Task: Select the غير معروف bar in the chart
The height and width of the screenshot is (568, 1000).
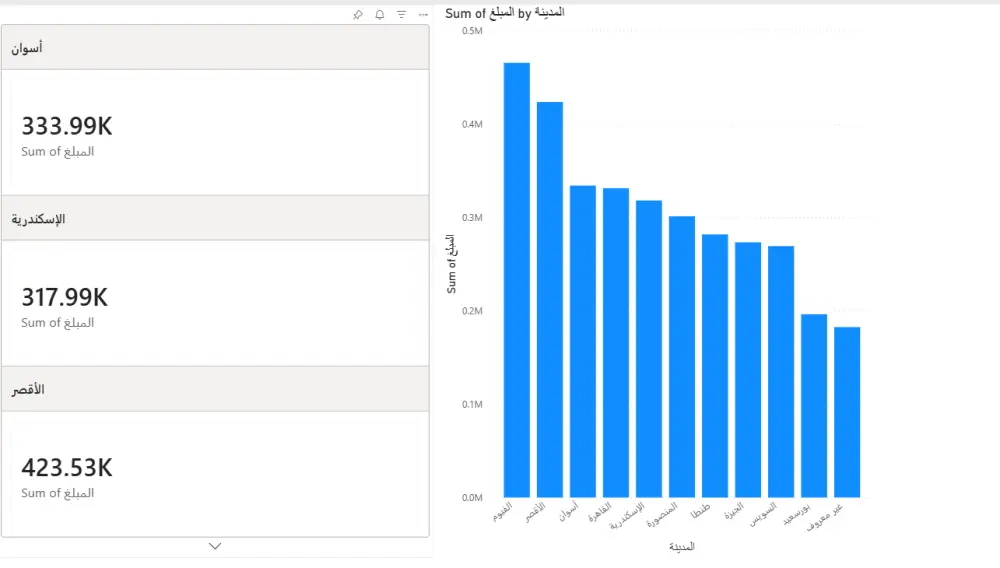Action: tap(847, 412)
